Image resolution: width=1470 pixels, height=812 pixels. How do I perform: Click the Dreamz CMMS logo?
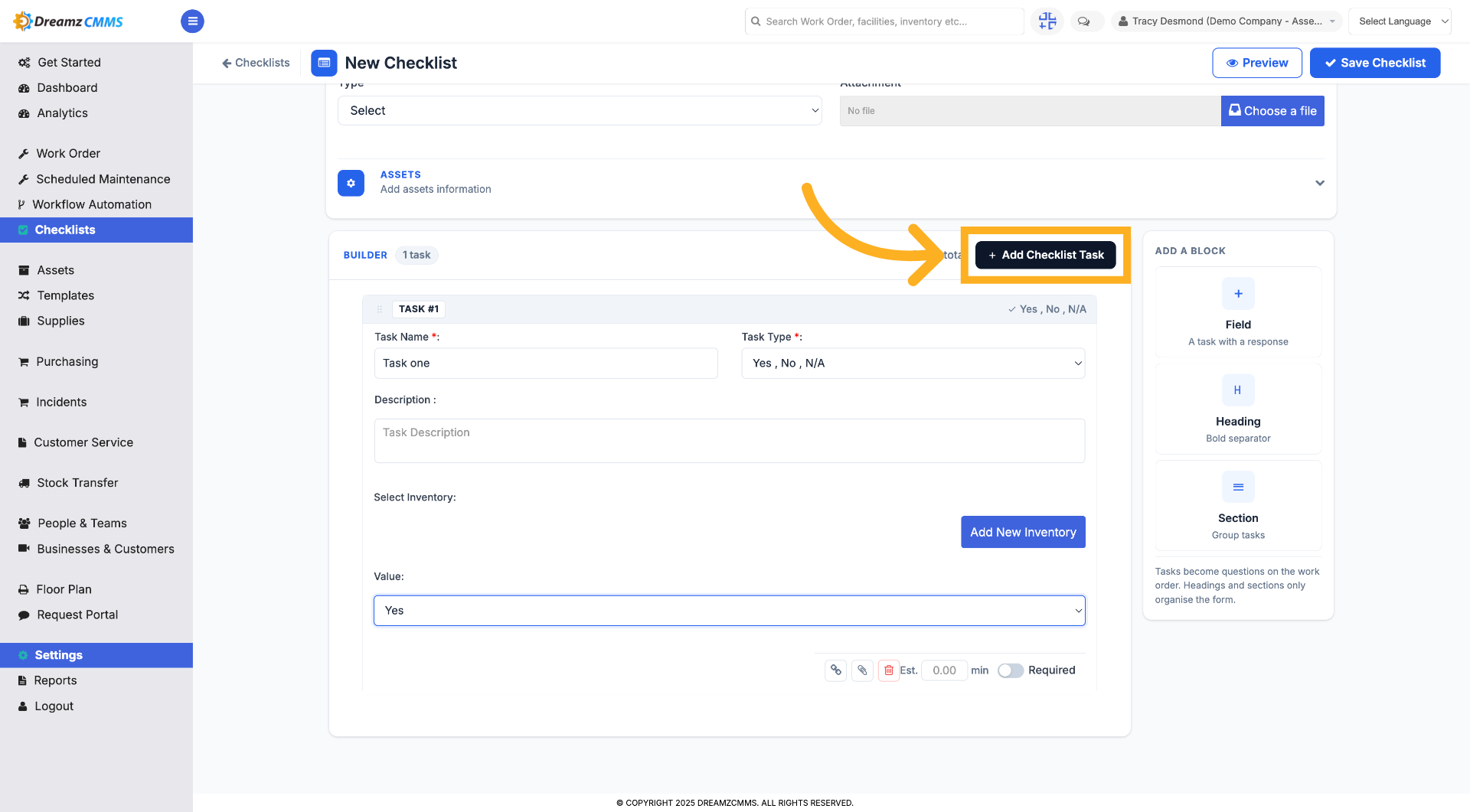pyautogui.click(x=68, y=21)
